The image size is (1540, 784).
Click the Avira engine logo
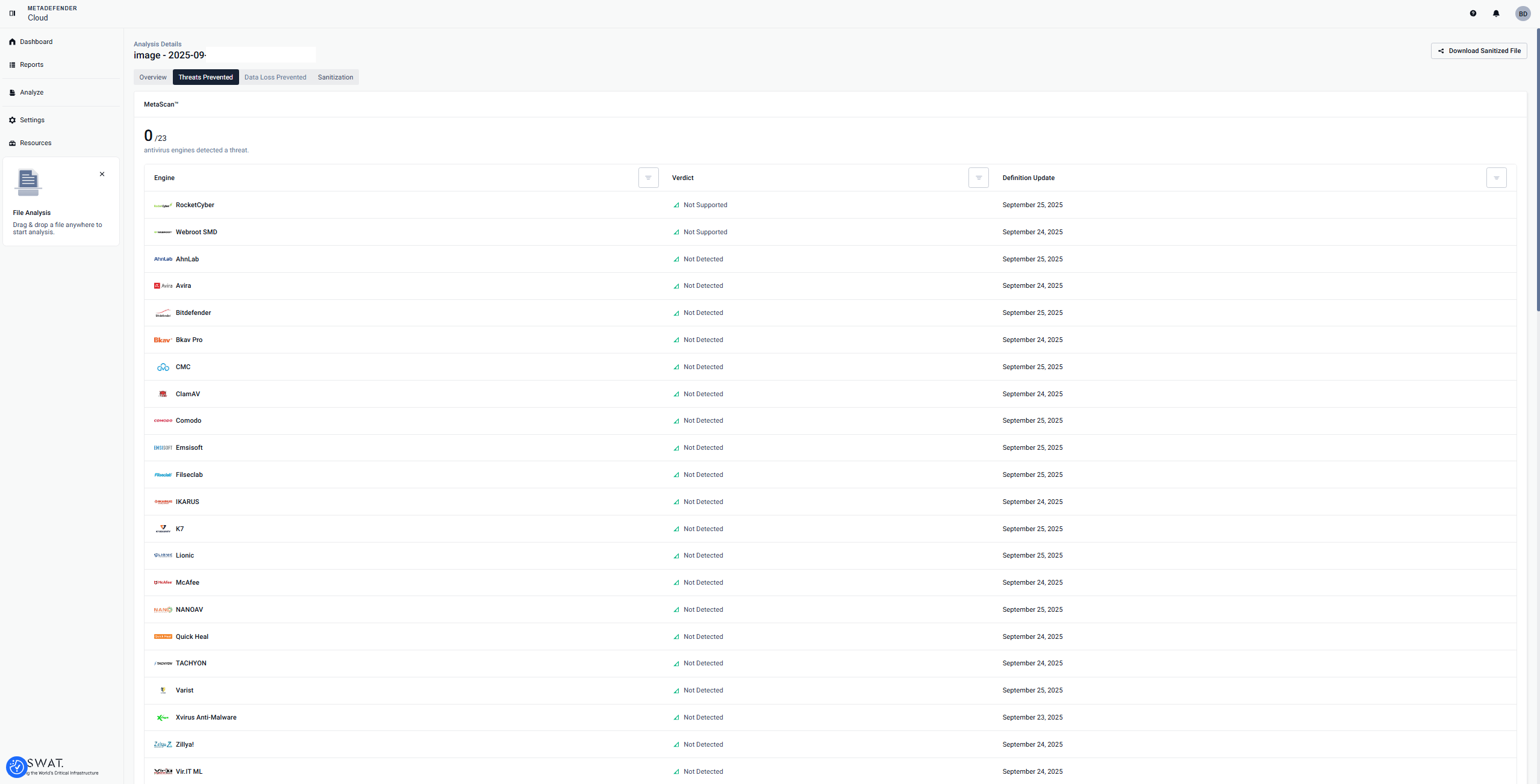click(163, 286)
